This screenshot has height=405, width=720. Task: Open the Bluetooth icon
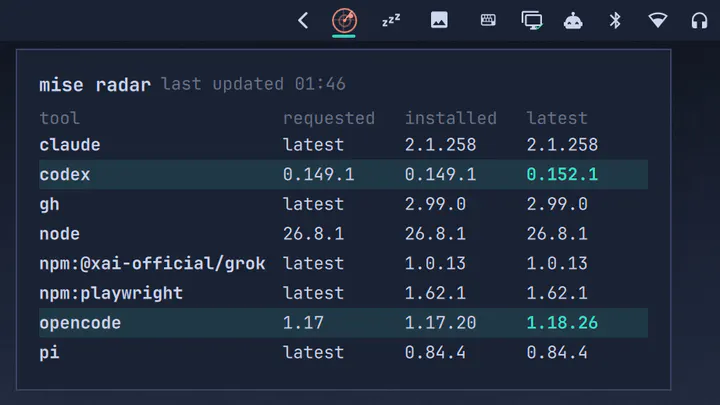click(615, 20)
